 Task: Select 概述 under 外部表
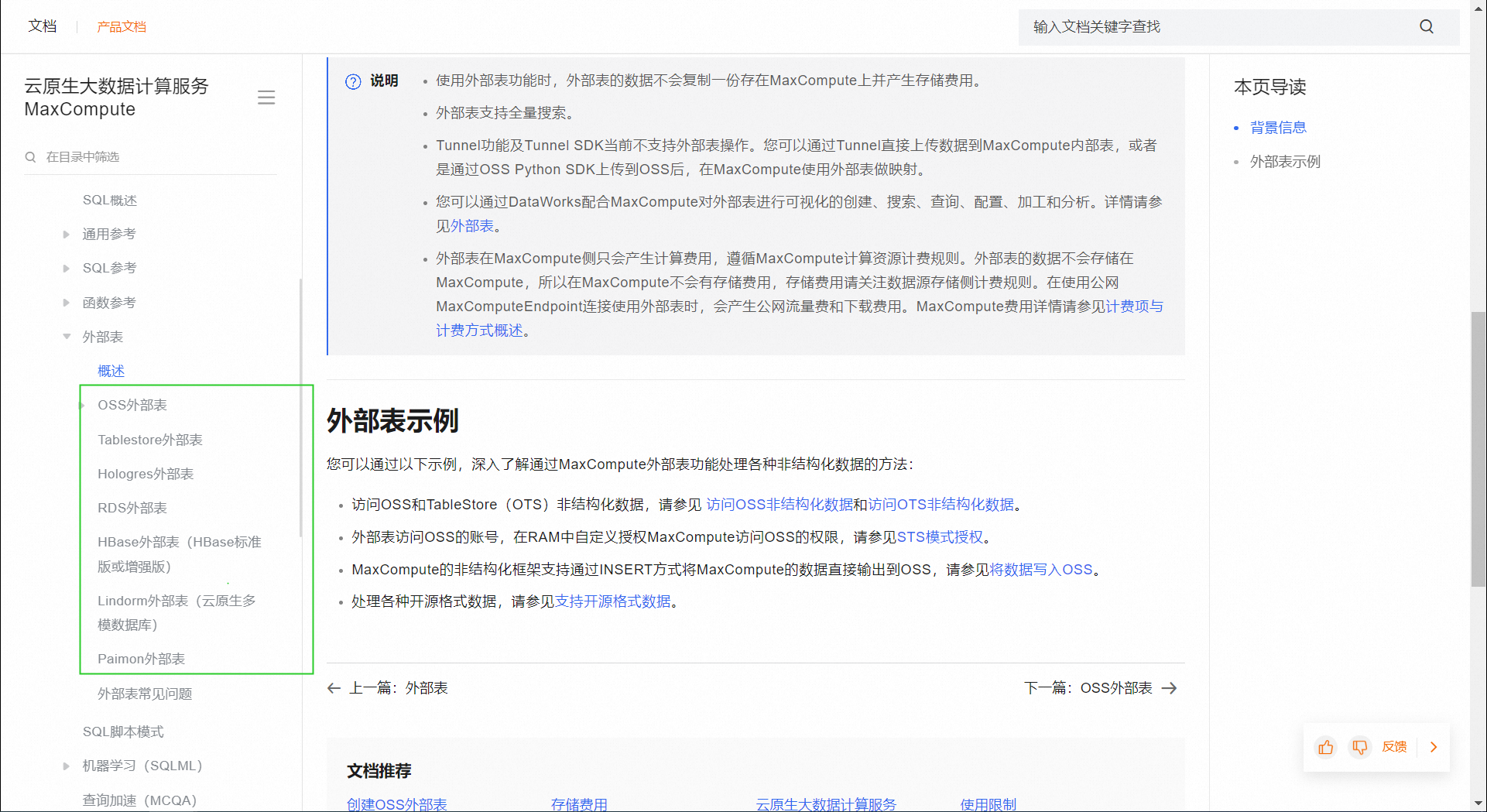[111, 371]
